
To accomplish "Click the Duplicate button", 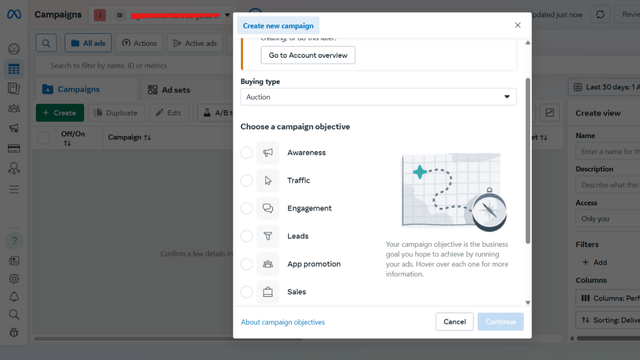I will (x=116, y=113).
